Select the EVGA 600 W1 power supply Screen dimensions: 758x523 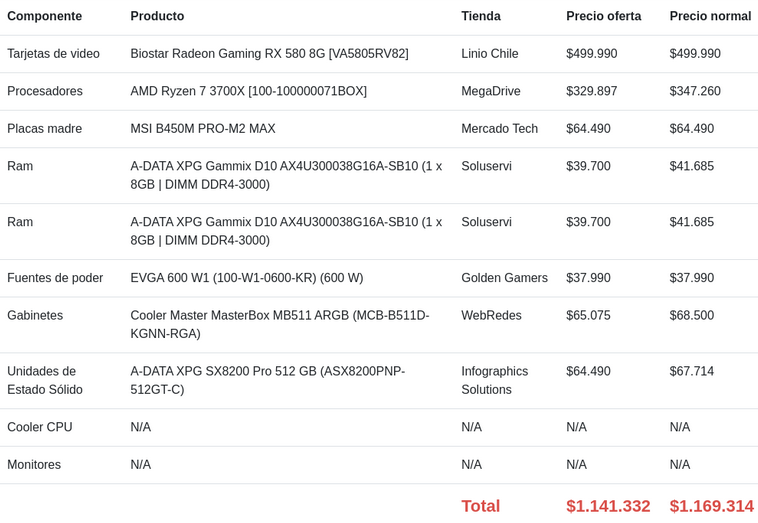pos(247,278)
